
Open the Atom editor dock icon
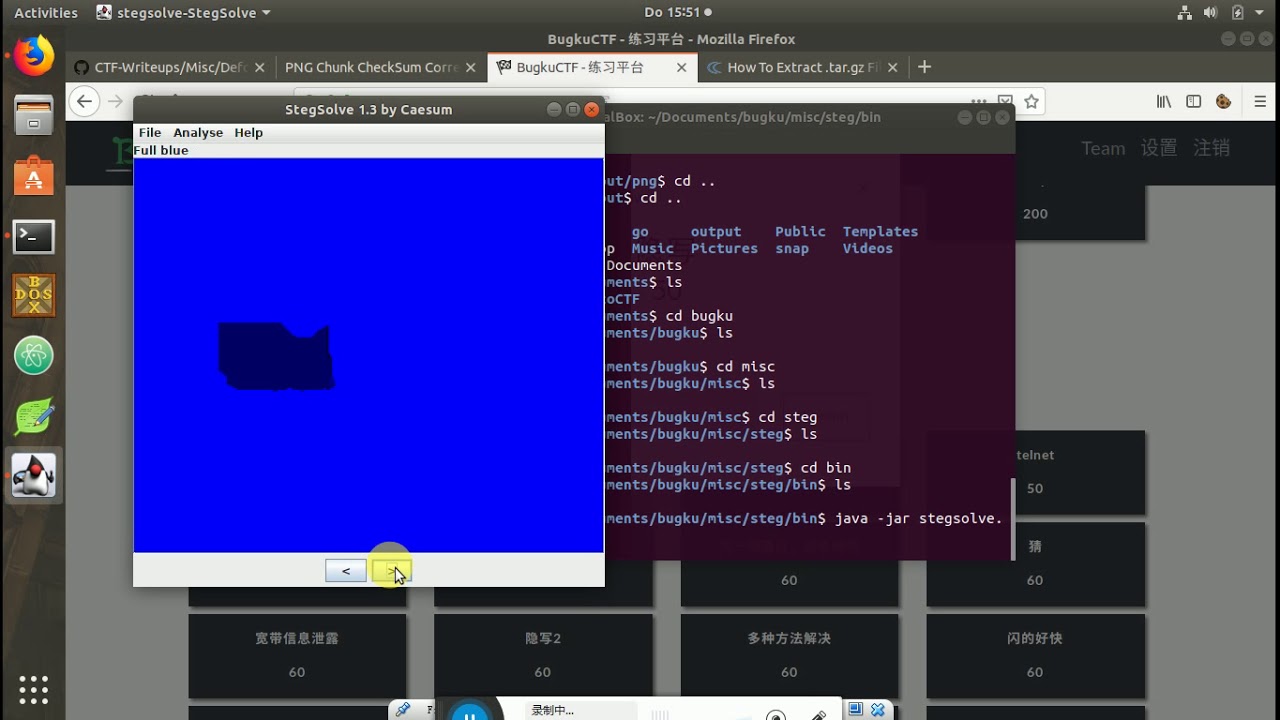33,356
